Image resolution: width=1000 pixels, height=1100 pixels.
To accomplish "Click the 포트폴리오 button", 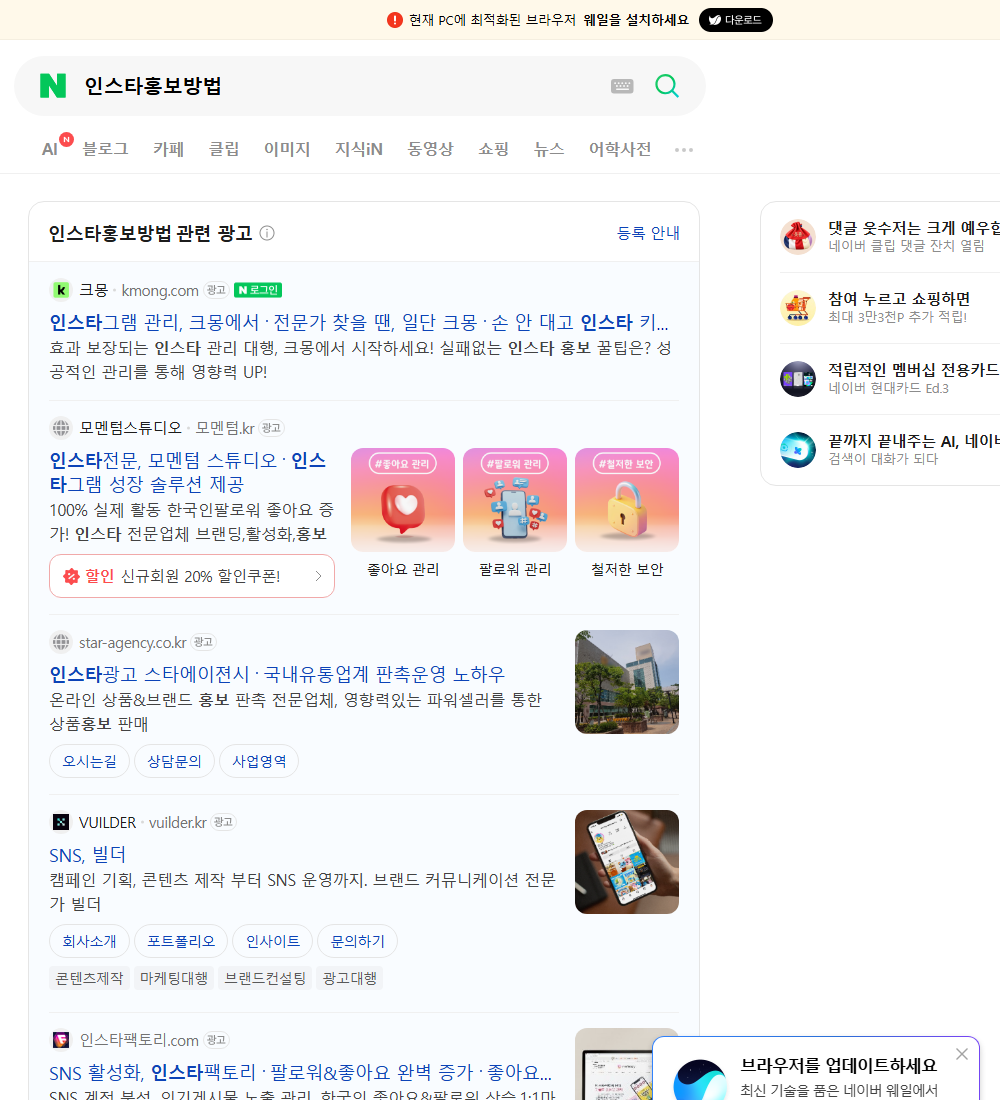I will click(181, 941).
